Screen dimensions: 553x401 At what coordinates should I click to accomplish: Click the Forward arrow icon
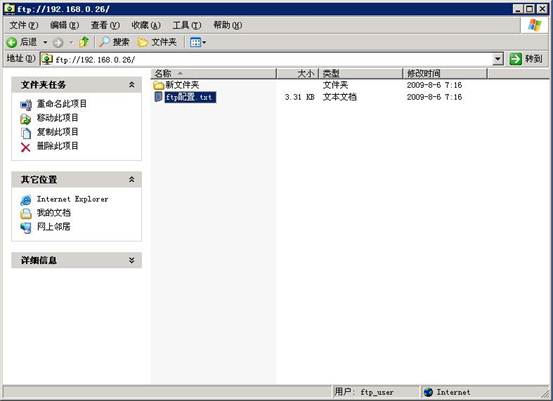point(58,43)
